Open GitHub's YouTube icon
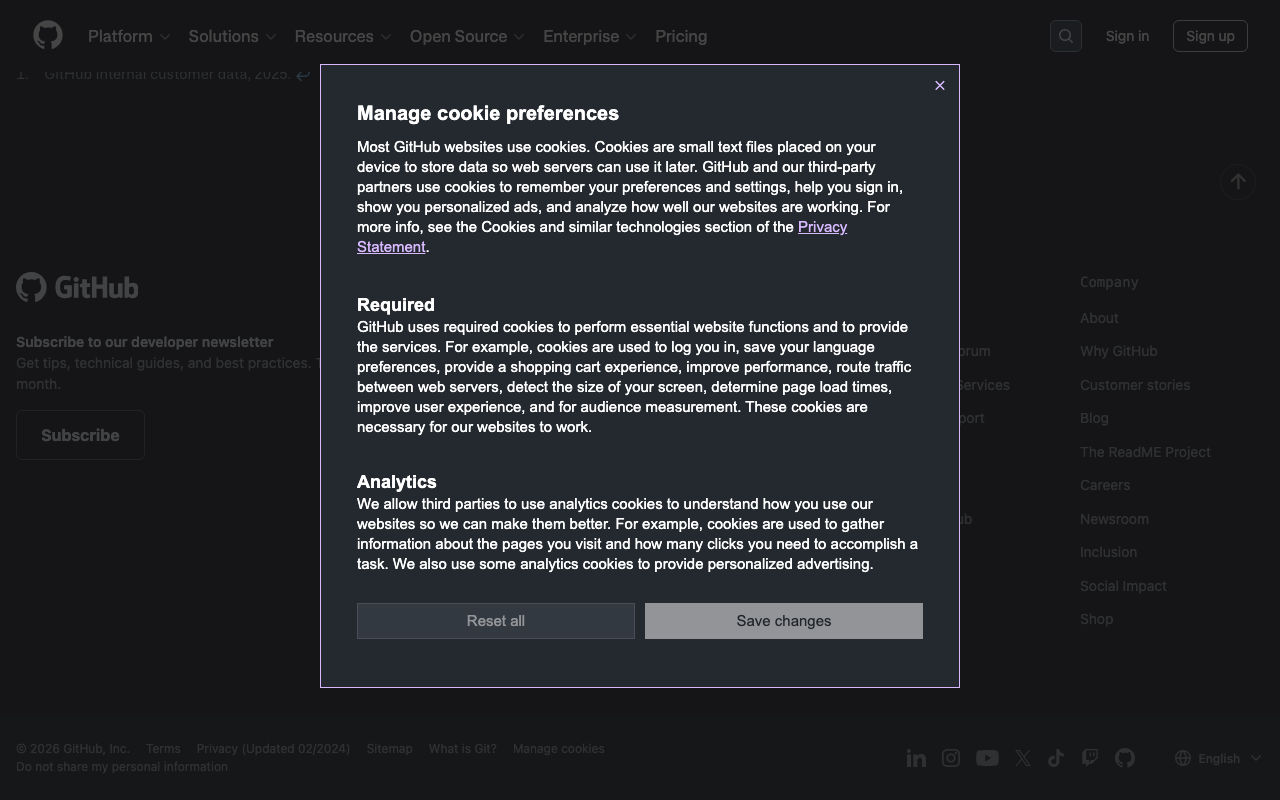The width and height of the screenshot is (1280, 800). 987,758
